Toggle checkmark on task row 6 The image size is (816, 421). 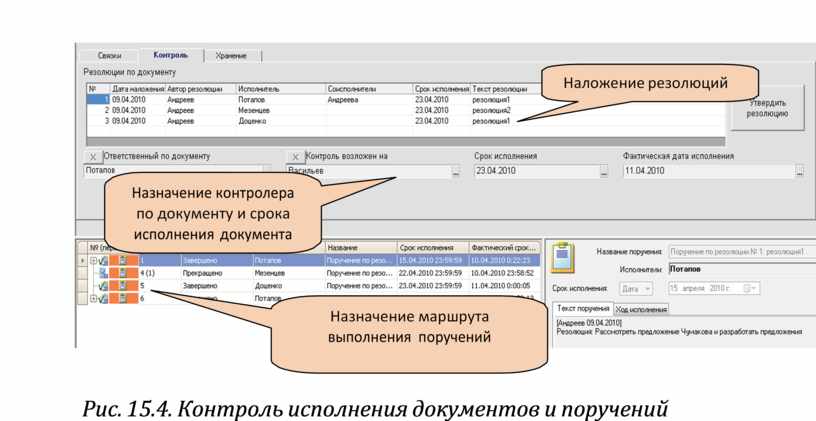coord(105,298)
